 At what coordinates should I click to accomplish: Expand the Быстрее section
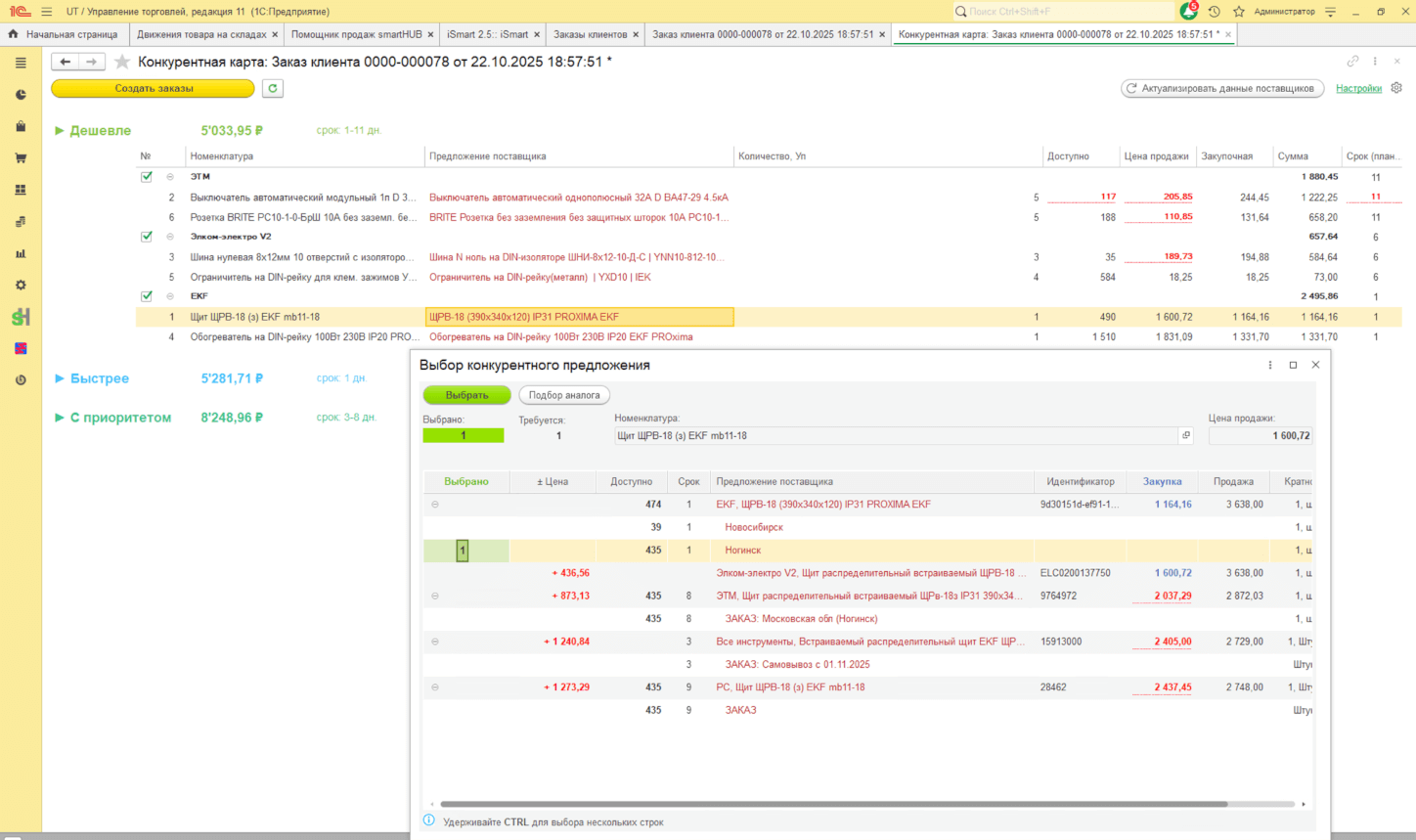point(60,378)
